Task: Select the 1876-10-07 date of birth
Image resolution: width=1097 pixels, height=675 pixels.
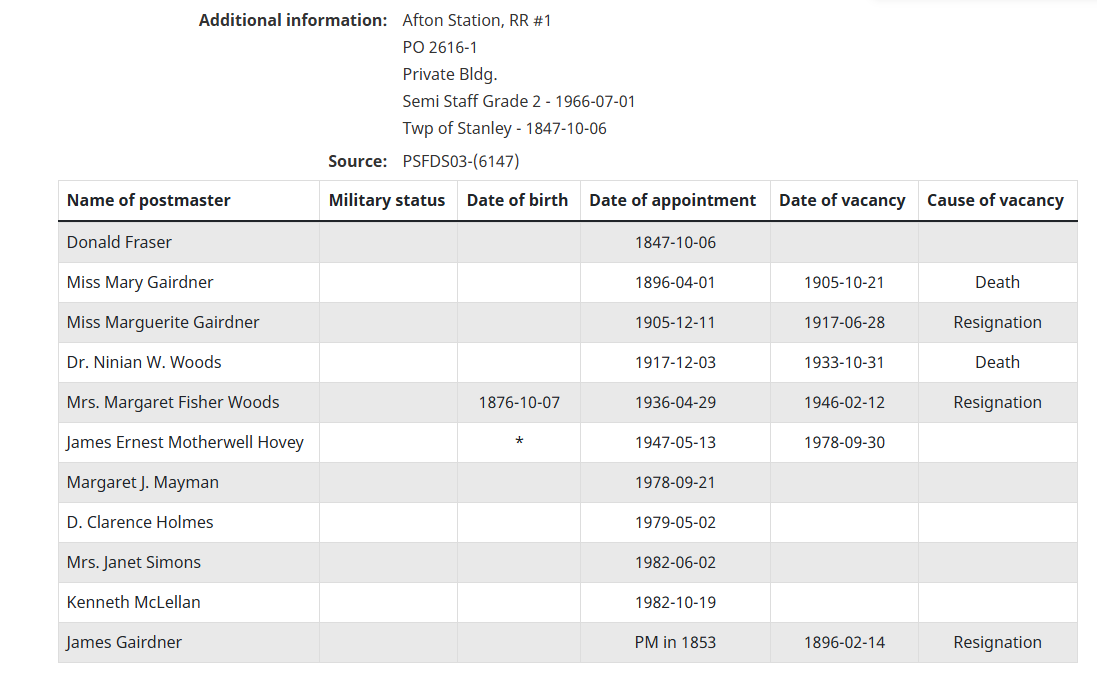Action: pyautogui.click(x=519, y=402)
